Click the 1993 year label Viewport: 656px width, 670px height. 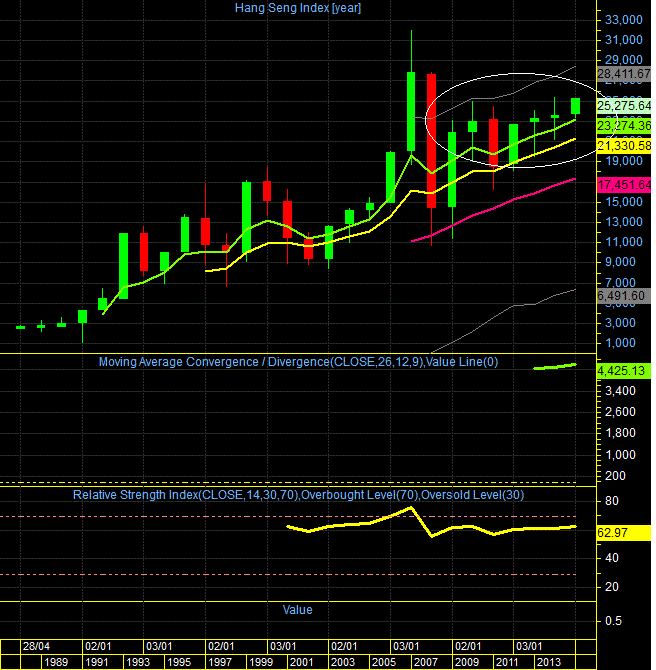tap(138, 662)
